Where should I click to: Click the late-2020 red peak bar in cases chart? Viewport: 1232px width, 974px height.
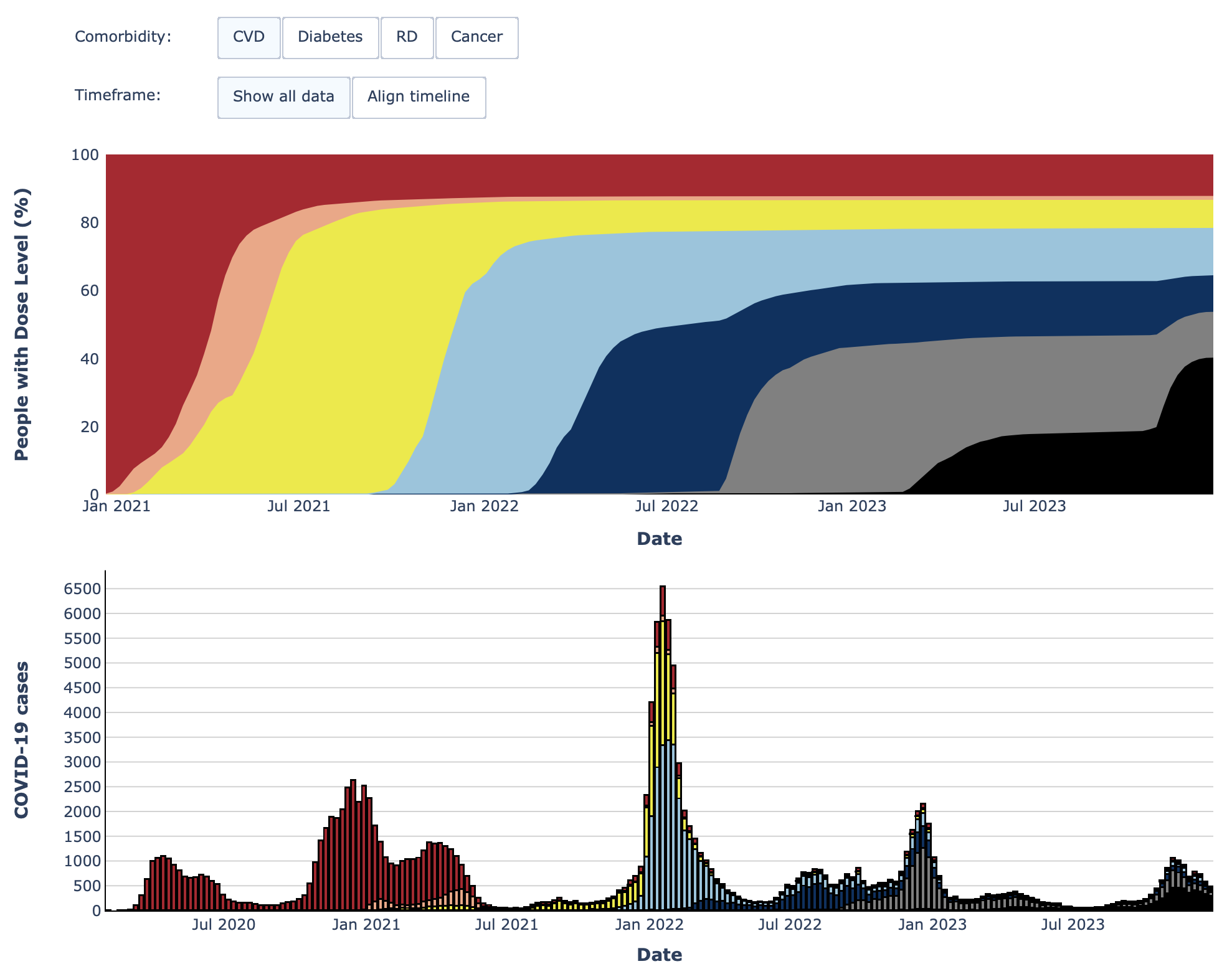point(353,845)
